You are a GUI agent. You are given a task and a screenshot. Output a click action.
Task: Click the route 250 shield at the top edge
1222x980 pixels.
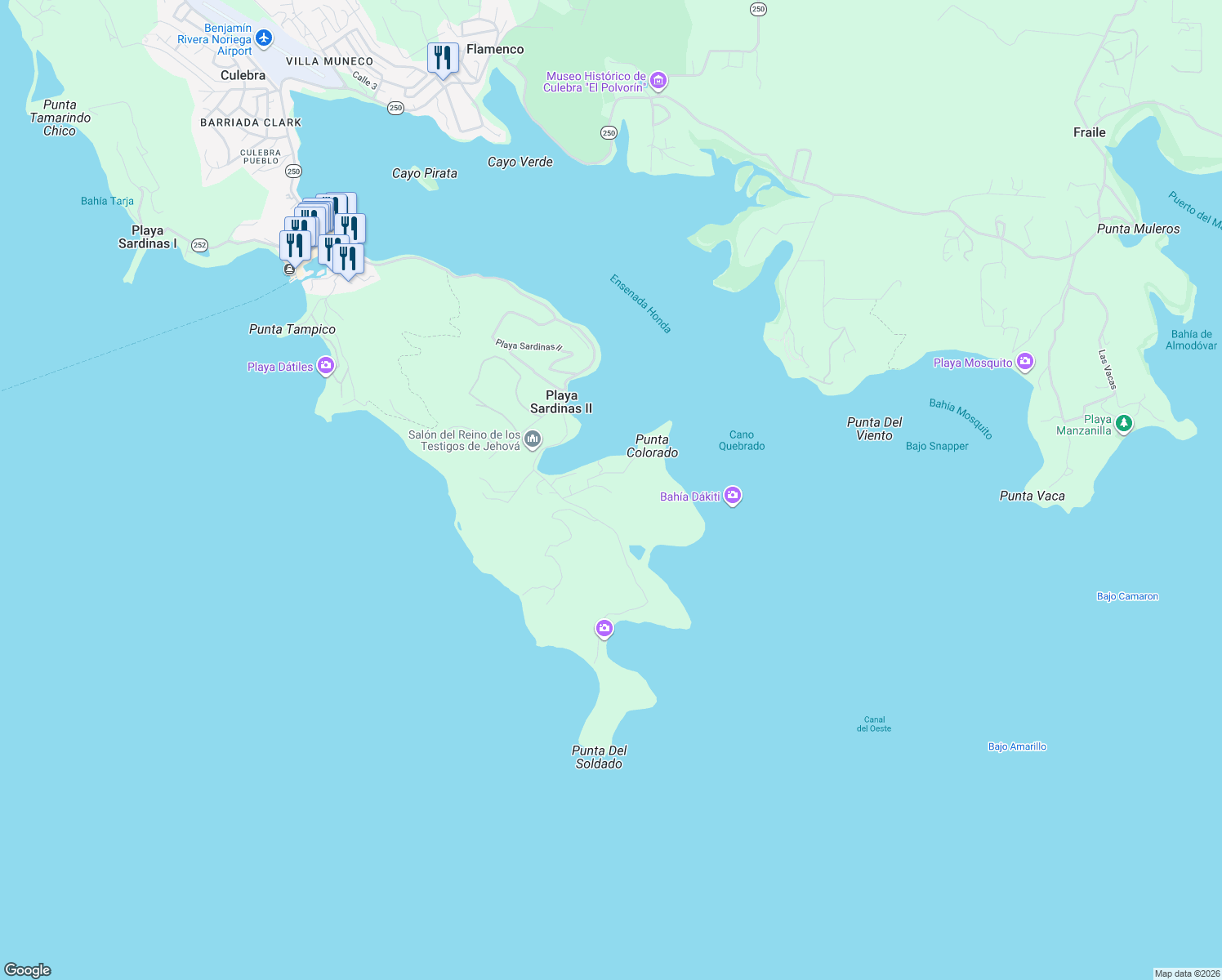pyautogui.click(x=758, y=9)
